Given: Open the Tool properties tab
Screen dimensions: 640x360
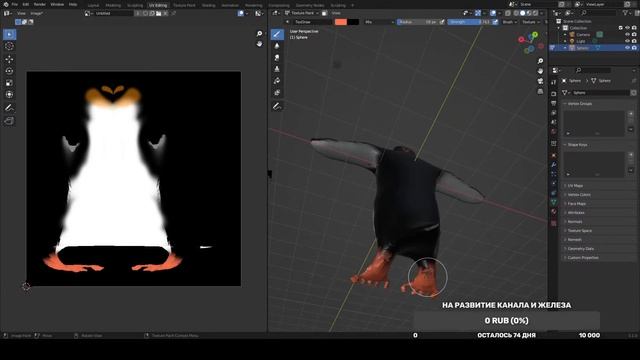Looking at the screenshot, I should click(553, 83).
